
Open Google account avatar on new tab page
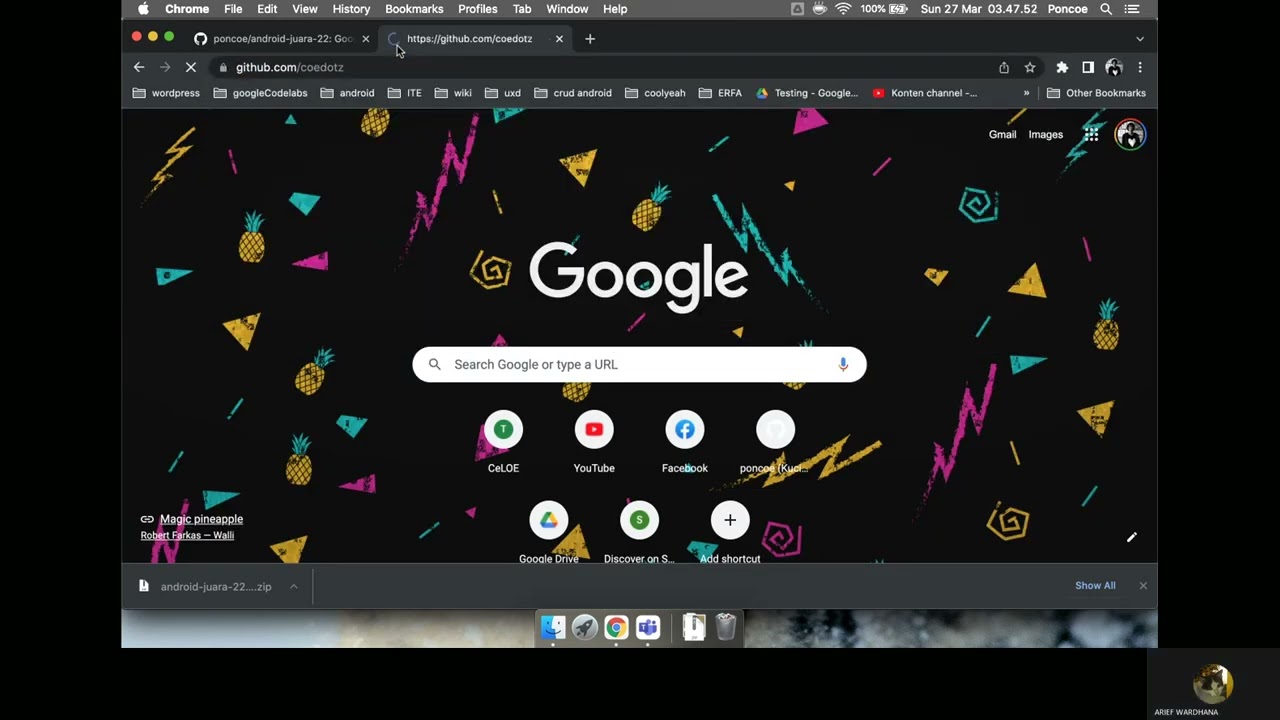(1130, 134)
